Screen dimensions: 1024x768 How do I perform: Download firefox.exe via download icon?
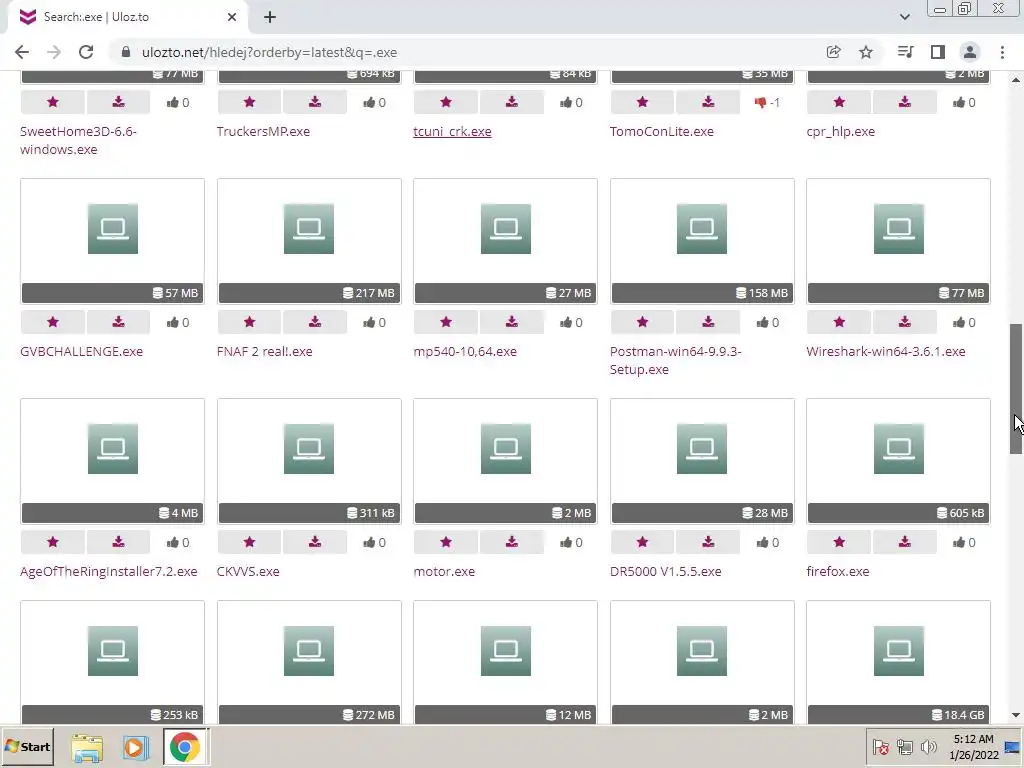pyautogui.click(x=904, y=542)
